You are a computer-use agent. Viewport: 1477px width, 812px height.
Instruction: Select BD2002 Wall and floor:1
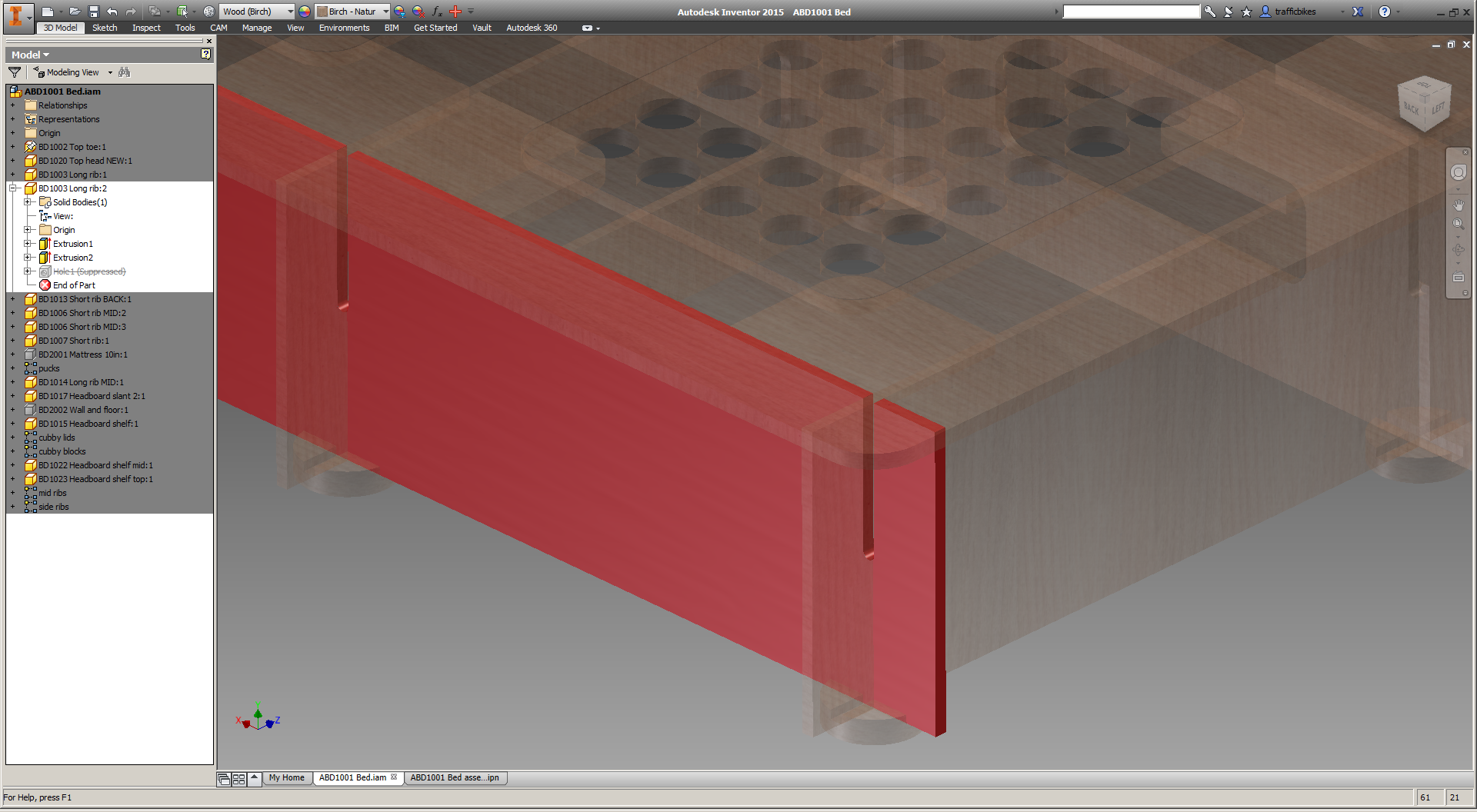[x=83, y=410]
